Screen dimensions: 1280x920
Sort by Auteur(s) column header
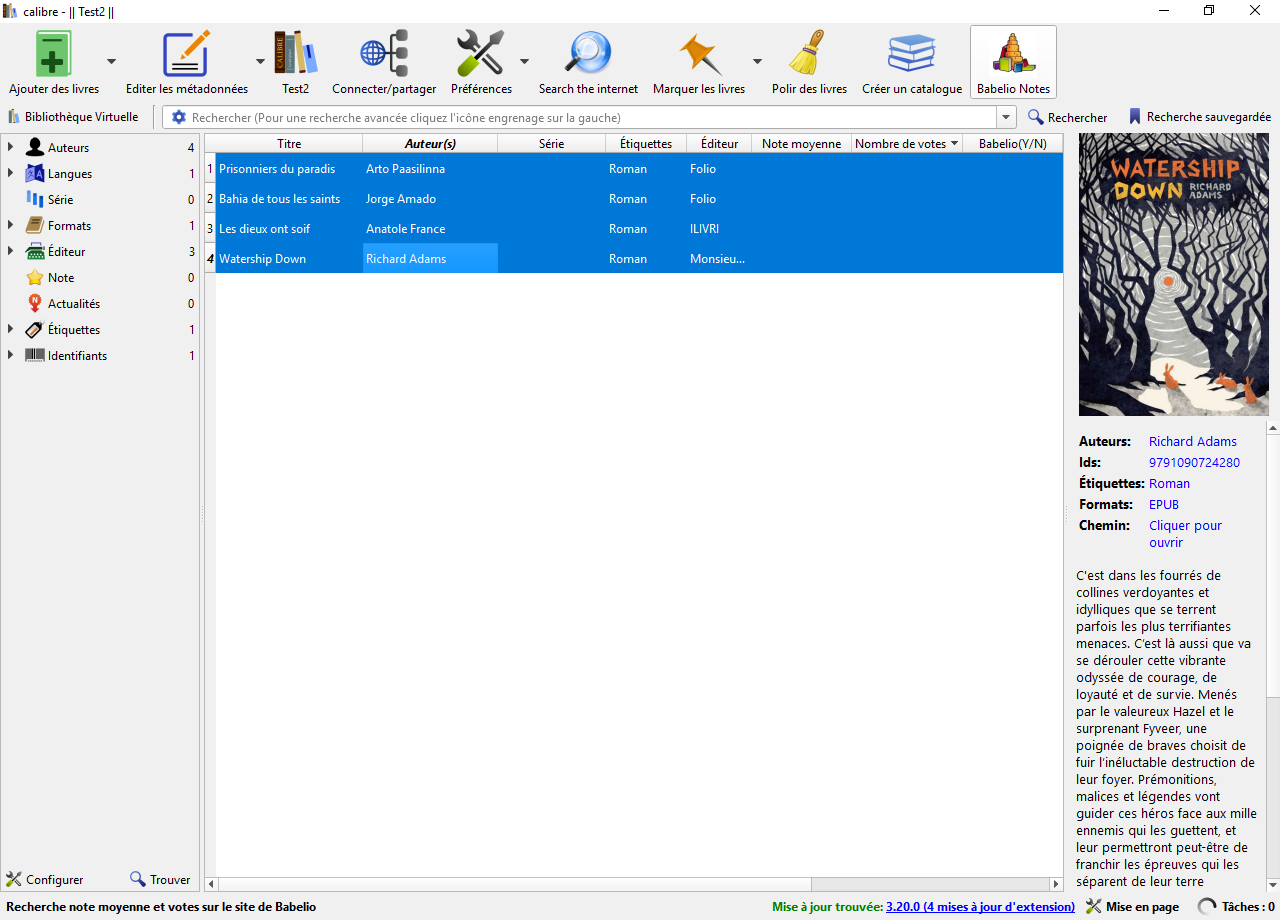pyautogui.click(x=430, y=144)
